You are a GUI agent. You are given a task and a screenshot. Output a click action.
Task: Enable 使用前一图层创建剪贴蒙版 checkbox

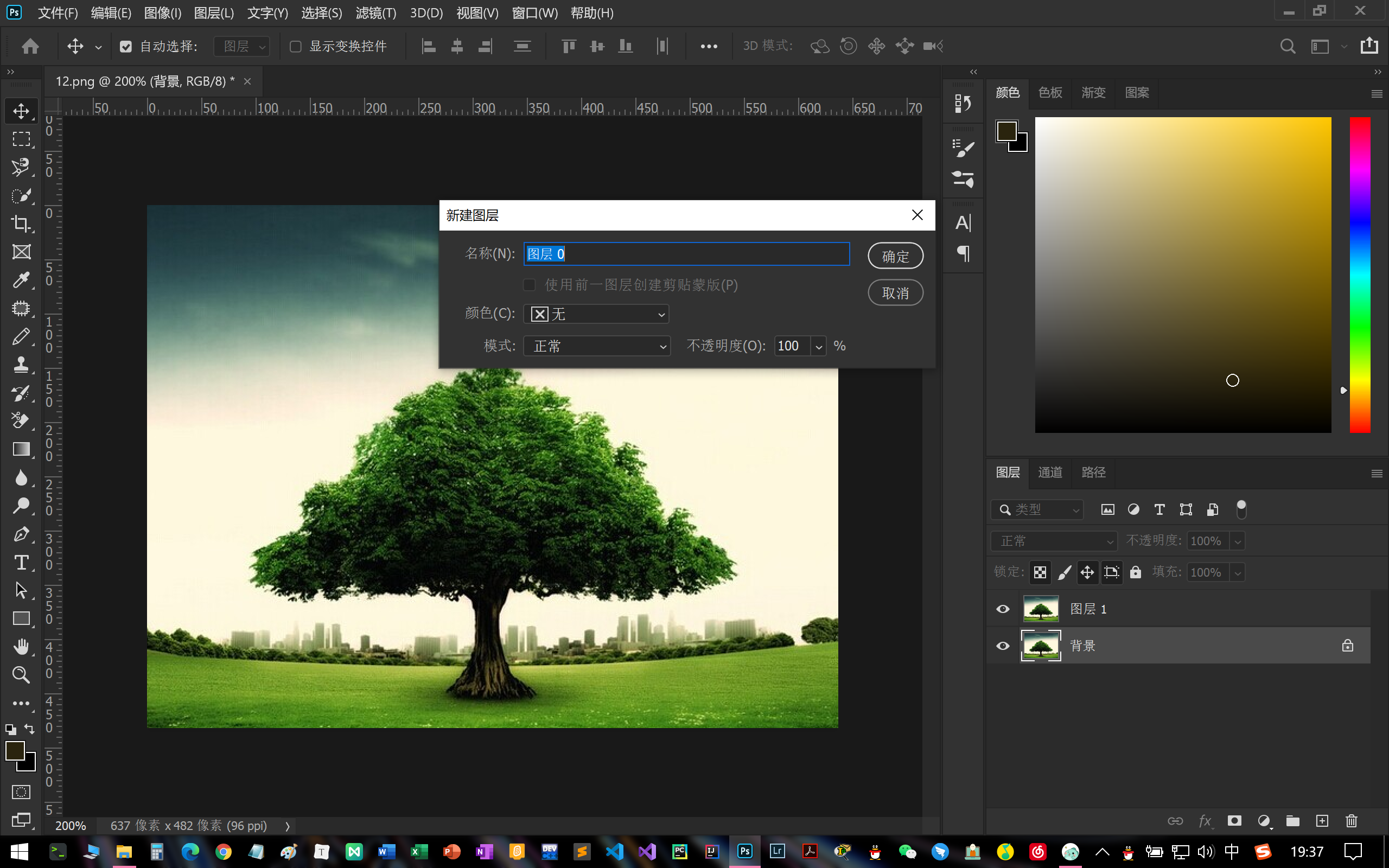[529, 285]
